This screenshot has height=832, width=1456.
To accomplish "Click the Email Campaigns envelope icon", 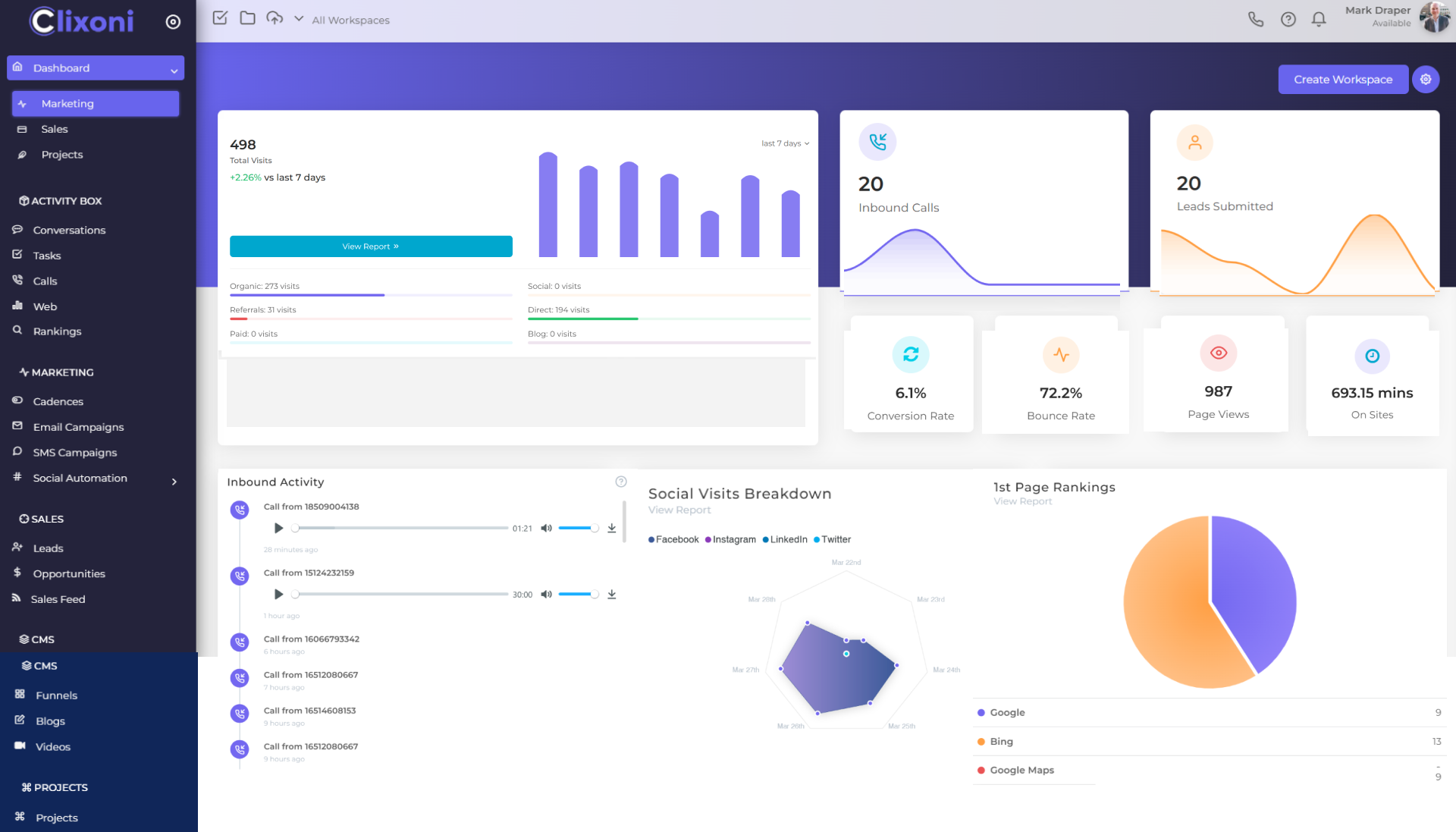I will 17,426.
